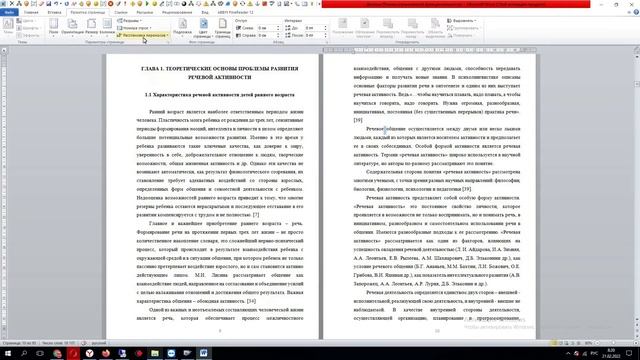Click the taskbar clock and date
The width and height of the screenshot is (640, 360).
click(611, 353)
